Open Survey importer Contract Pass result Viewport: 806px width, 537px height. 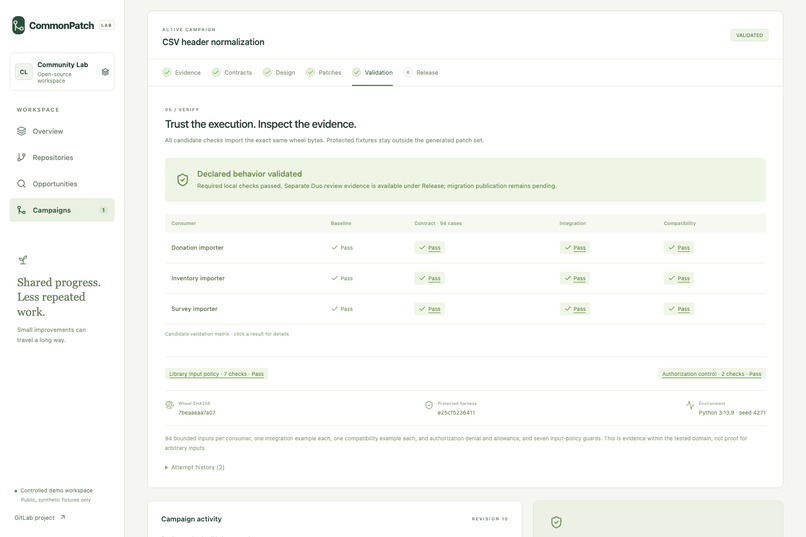[430, 309]
